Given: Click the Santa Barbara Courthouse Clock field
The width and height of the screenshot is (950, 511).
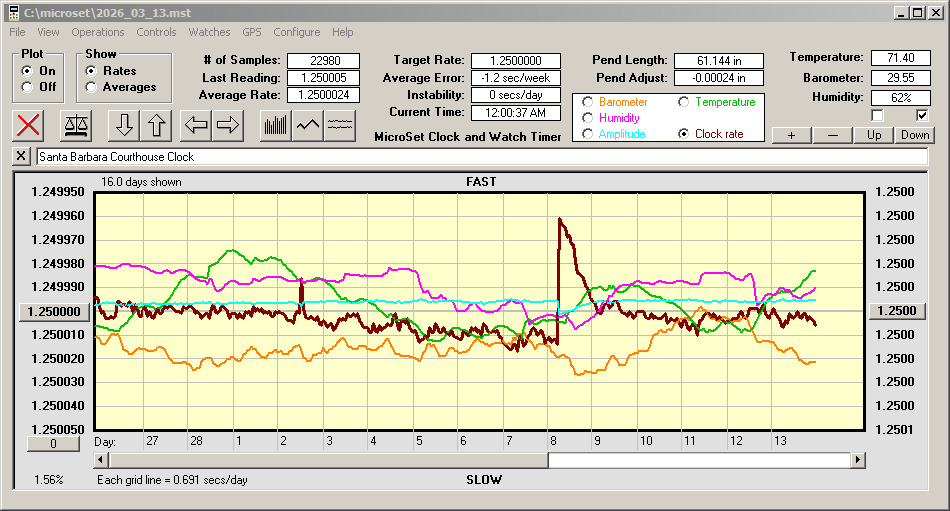Looking at the screenshot, I should (480, 157).
